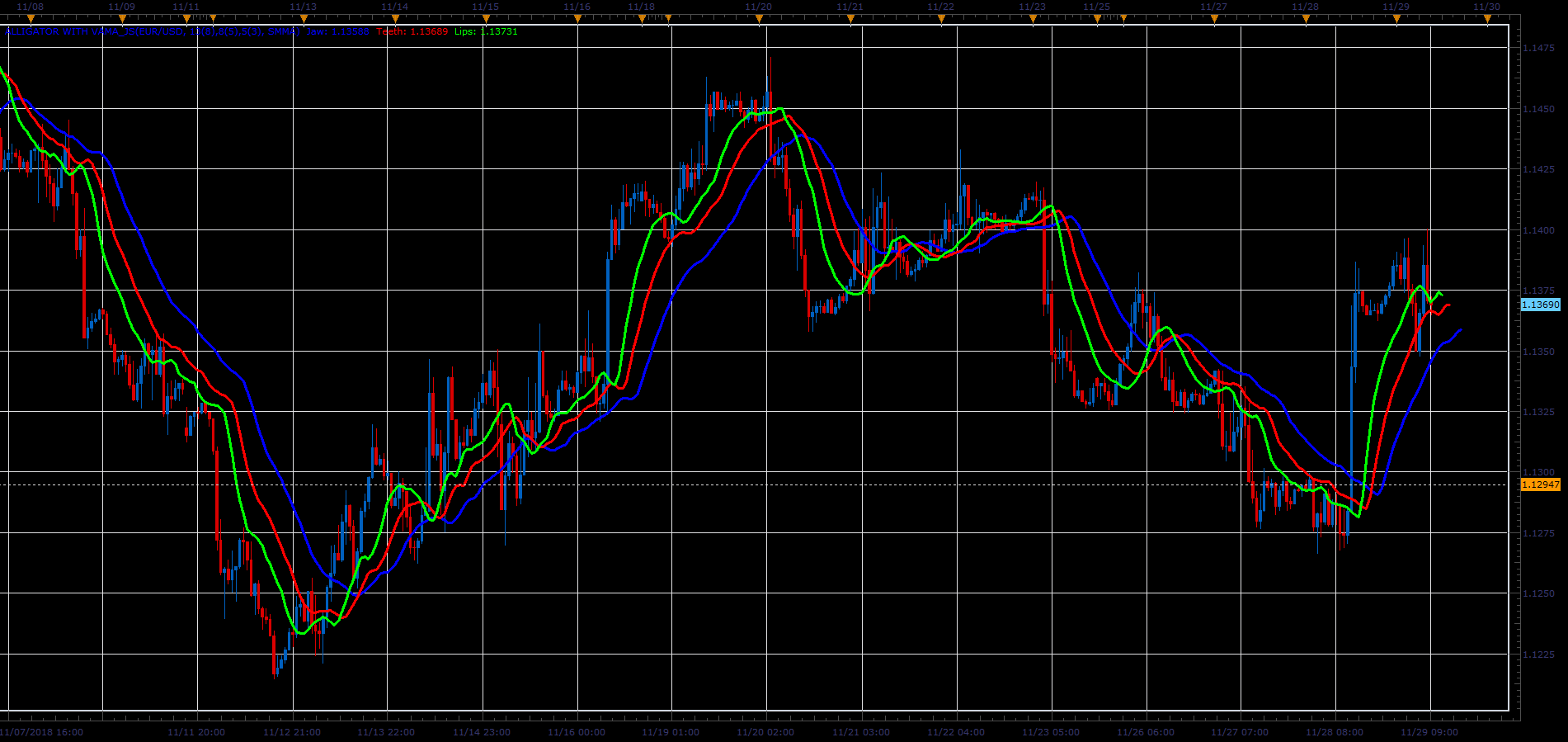Screen dimensions: 1568x742
Task: Click the orange marker under 11/27
Action: (x=1214, y=18)
